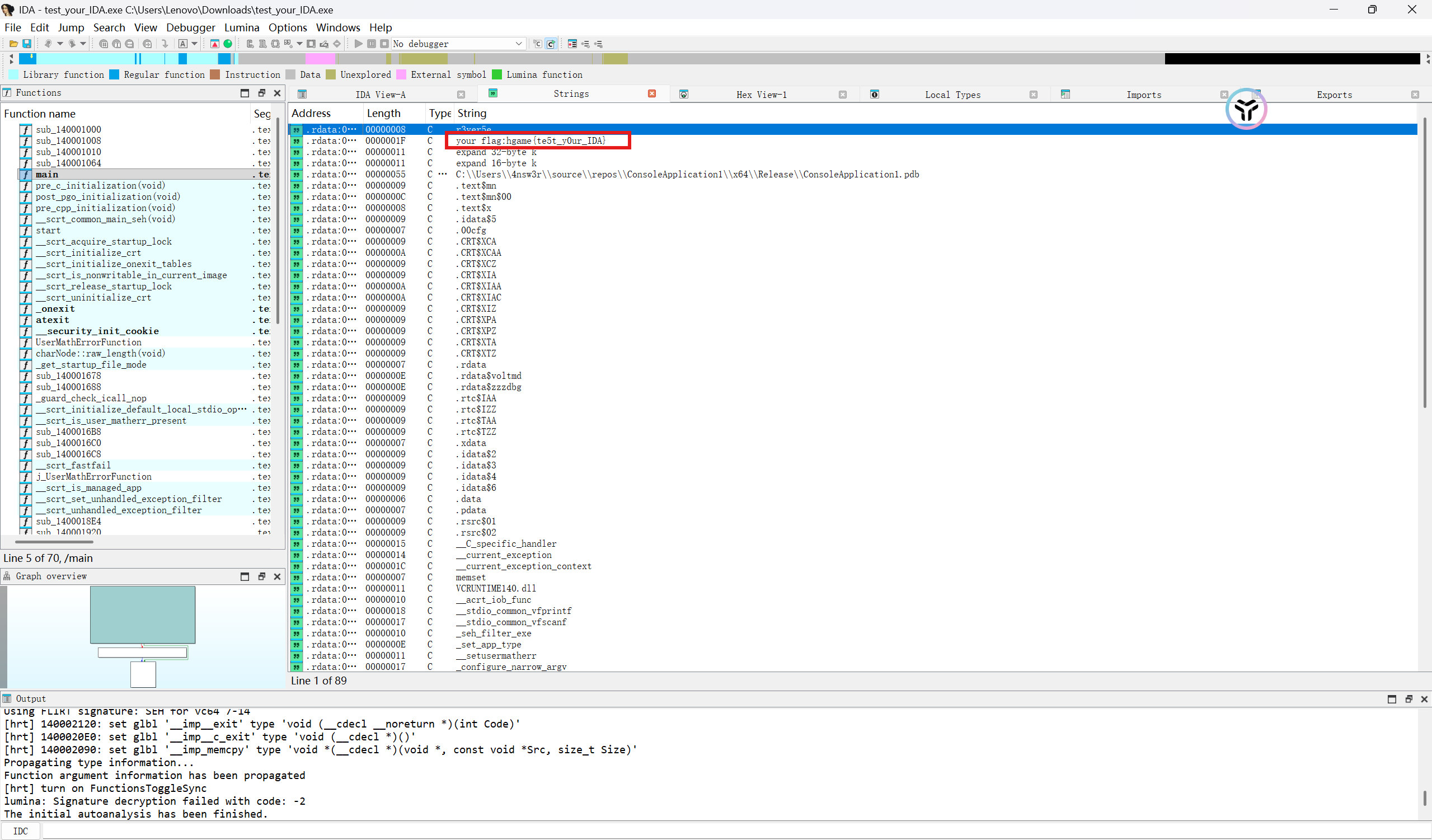Close the Strings tab
This screenshot has width=1432, height=840.
coord(652,94)
